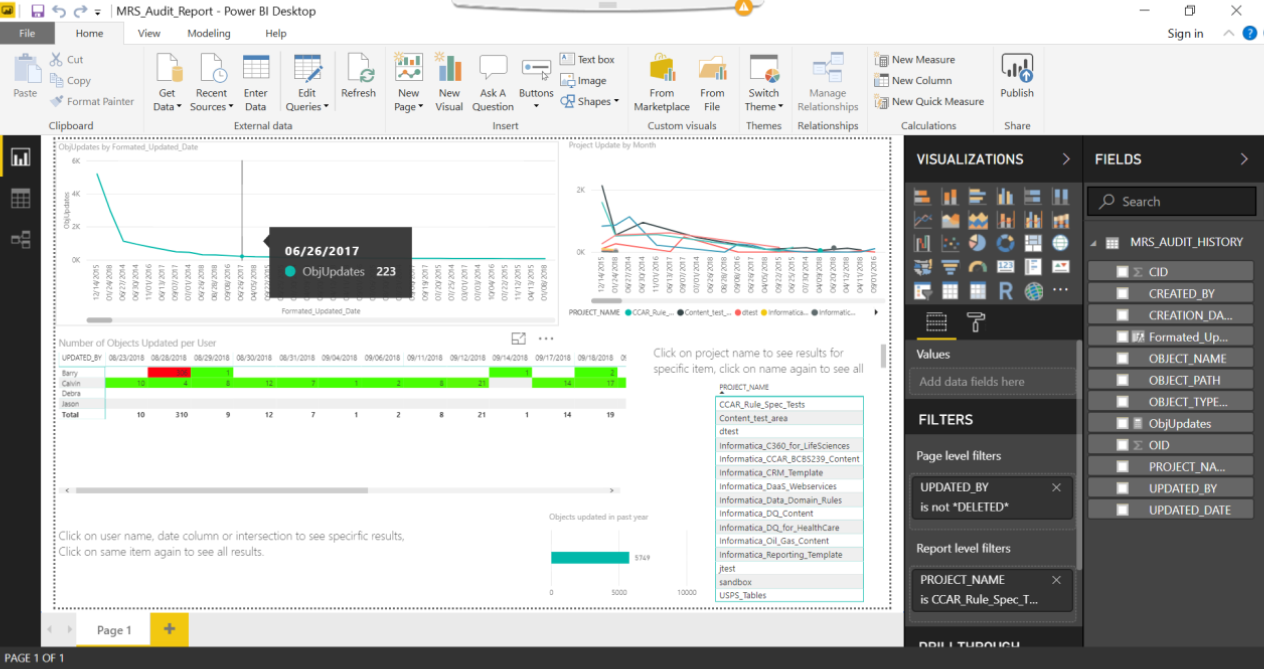The image size is (1264, 669).
Task: Open the Get Data dropdown
Action: 167,106
